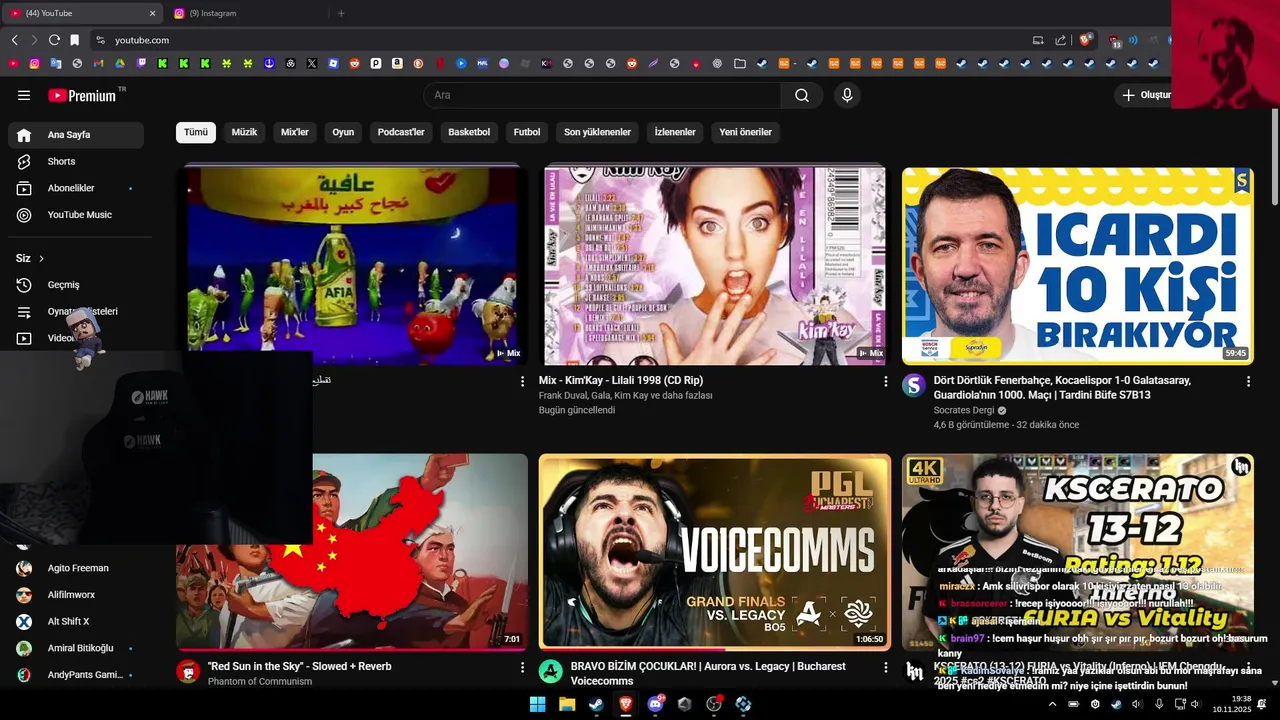Select the Tümü filter chip
1280x720 pixels.
point(196,132)
